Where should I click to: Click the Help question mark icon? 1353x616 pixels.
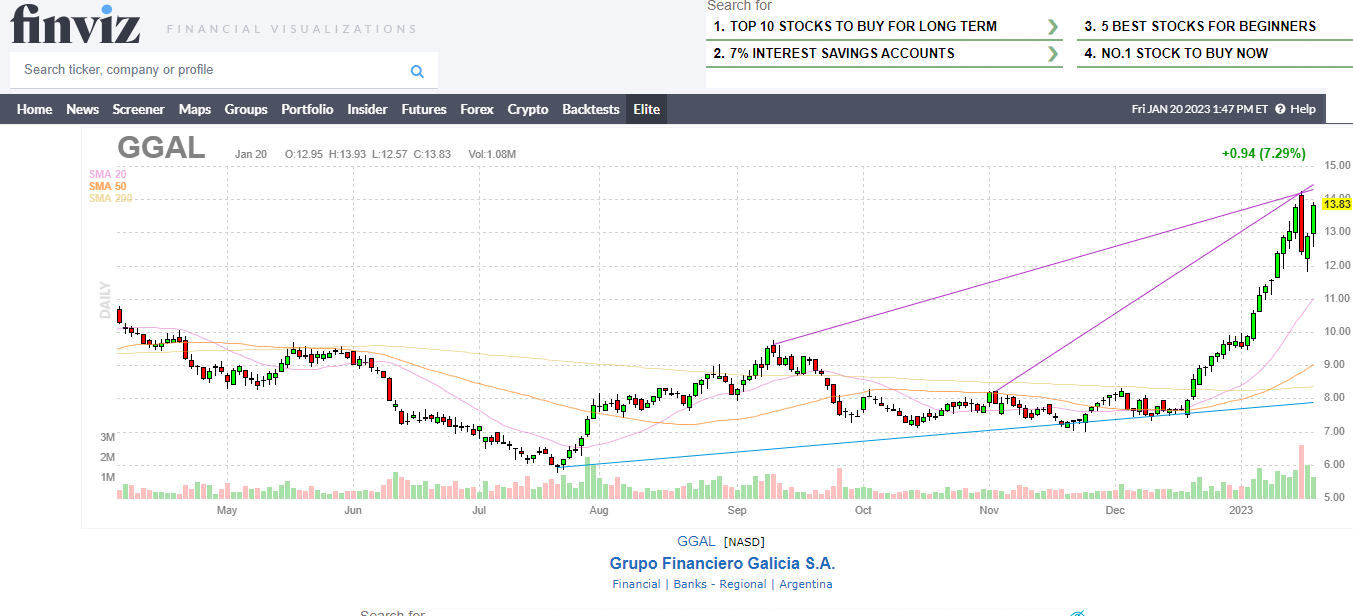click(1280, 109)
